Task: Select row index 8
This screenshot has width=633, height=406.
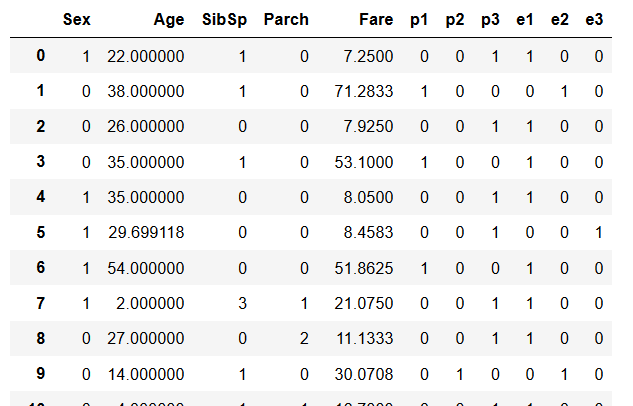Action: pos(40,338)
